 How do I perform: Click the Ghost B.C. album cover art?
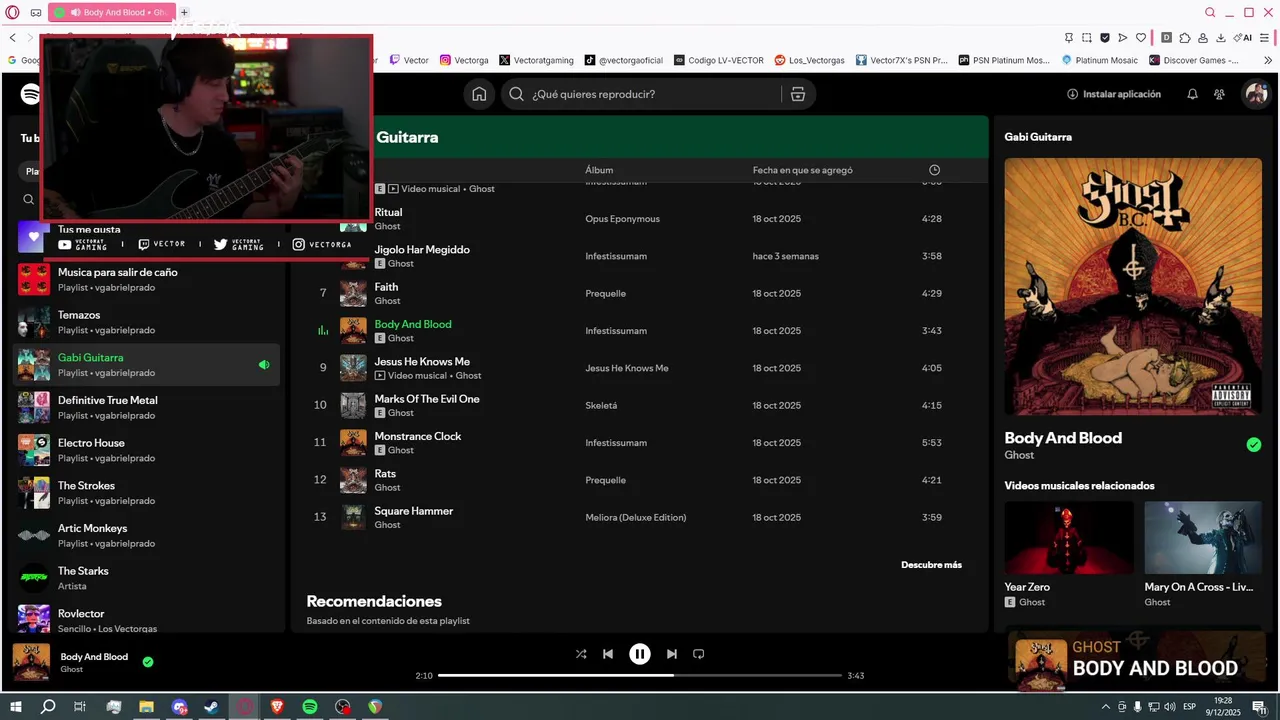click(x=1133, y=286)
